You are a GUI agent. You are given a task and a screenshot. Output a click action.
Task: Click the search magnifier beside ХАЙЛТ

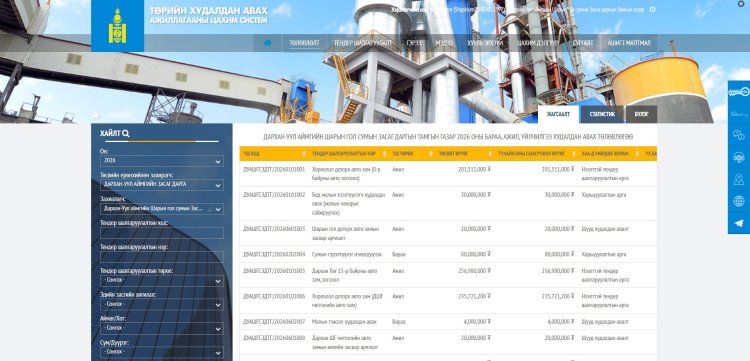(126, 134)
